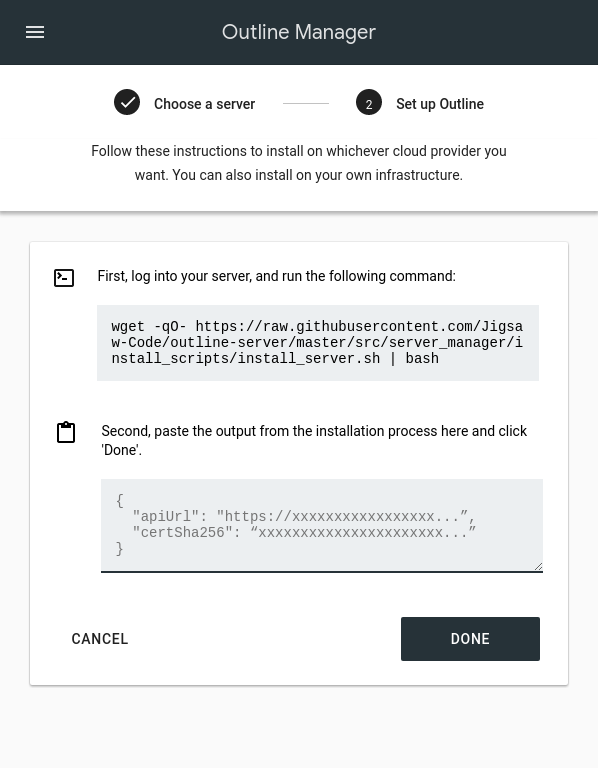Click the wget install command block
598x768 pixels.
point(318,343)
